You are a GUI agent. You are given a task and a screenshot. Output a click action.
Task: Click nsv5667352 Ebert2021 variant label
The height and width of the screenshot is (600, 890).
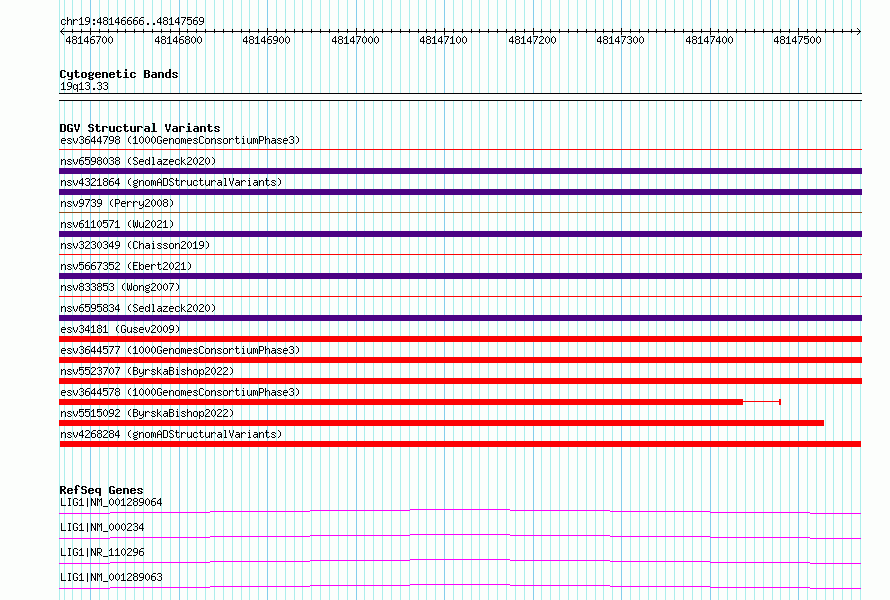[126, 266]
